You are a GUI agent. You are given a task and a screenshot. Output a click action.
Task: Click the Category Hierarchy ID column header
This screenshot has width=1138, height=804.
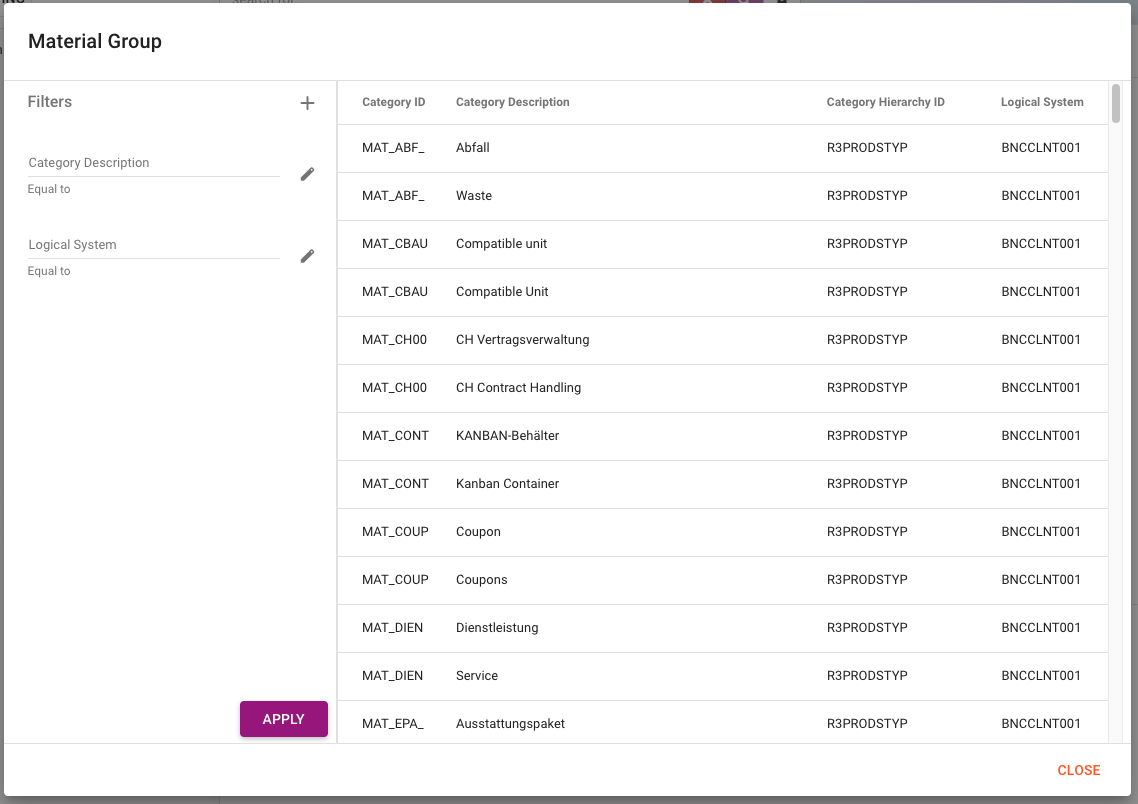click(885, 102)
